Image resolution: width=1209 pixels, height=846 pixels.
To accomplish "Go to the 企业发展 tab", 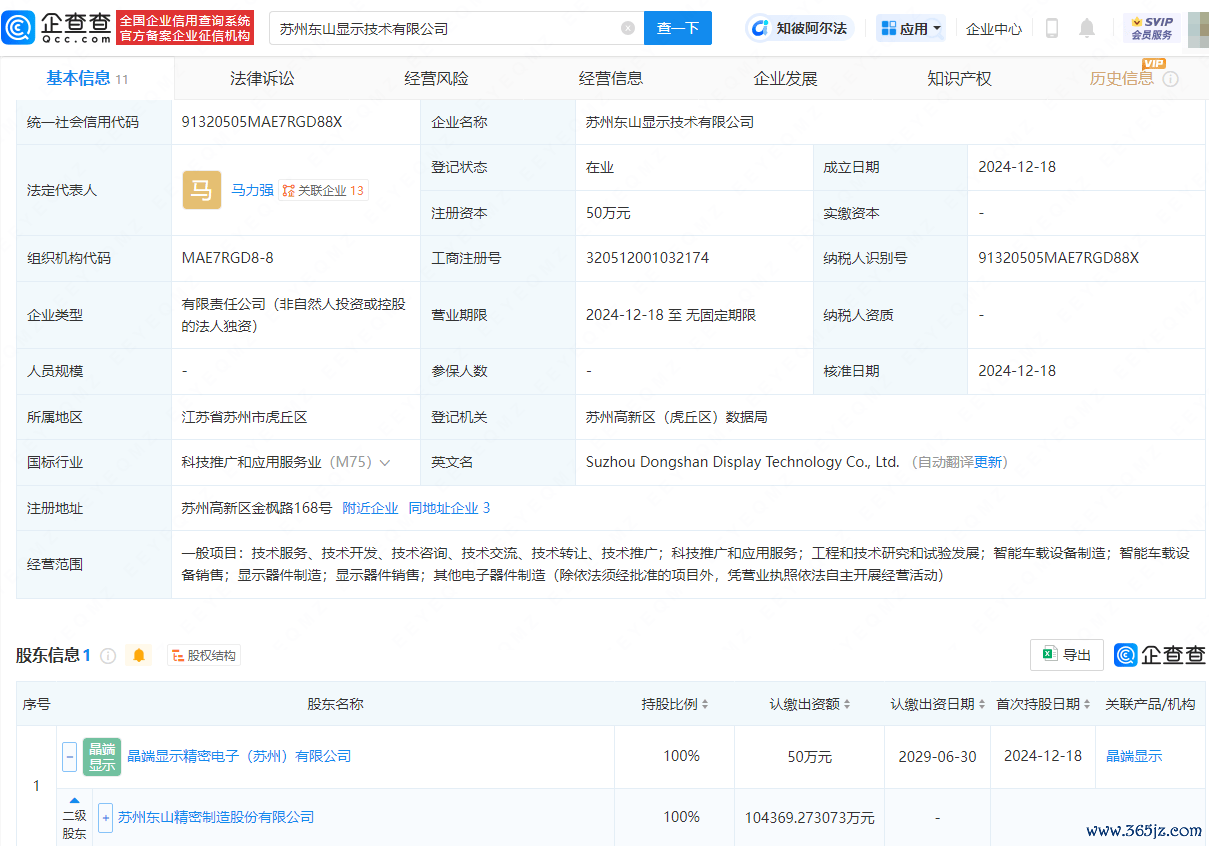I will 785,79.
